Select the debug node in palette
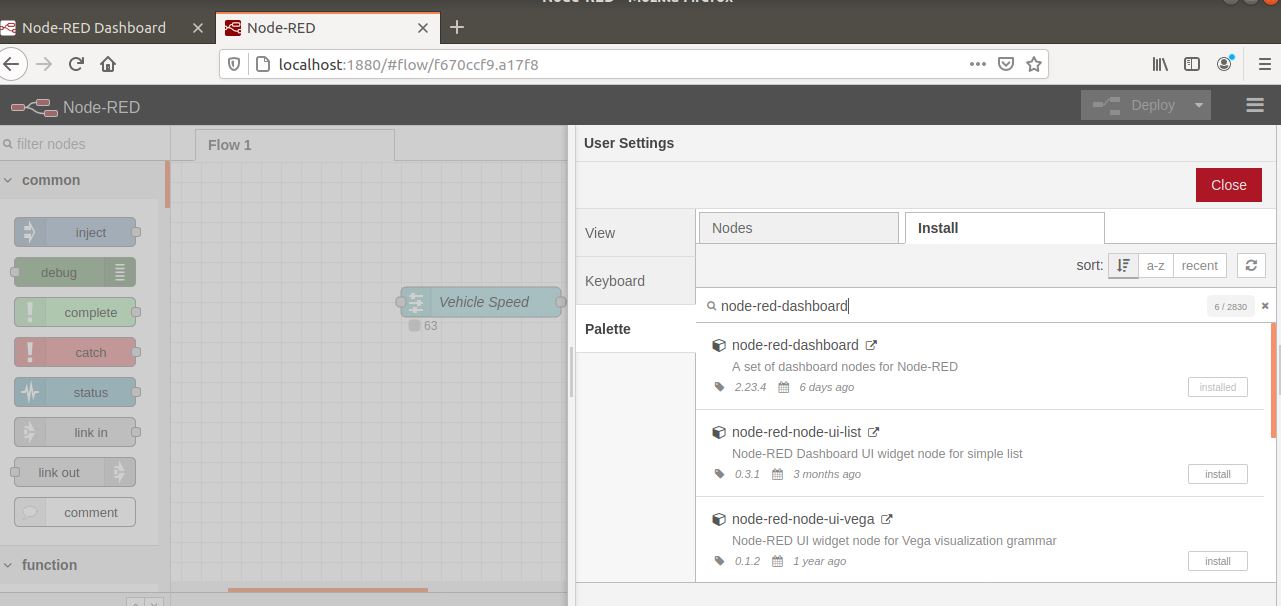 pyautogui.click(x=75, y=272)
